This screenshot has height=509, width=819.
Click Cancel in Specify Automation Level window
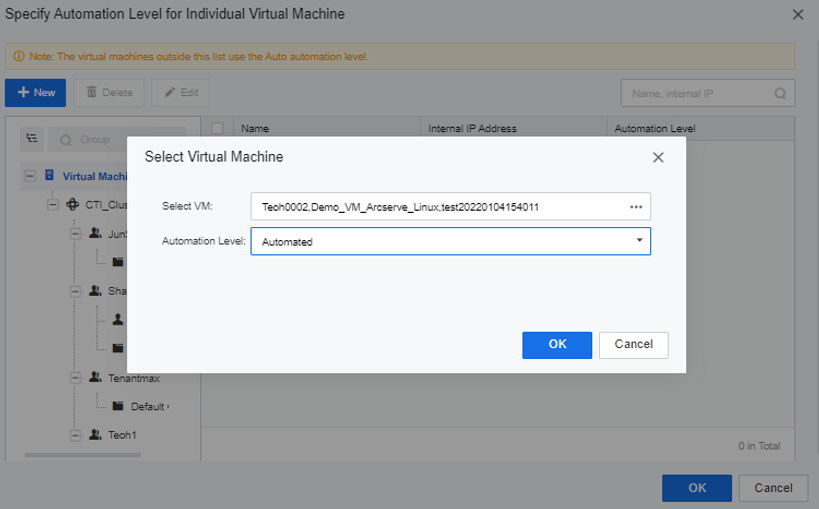(x=773, y=488)
